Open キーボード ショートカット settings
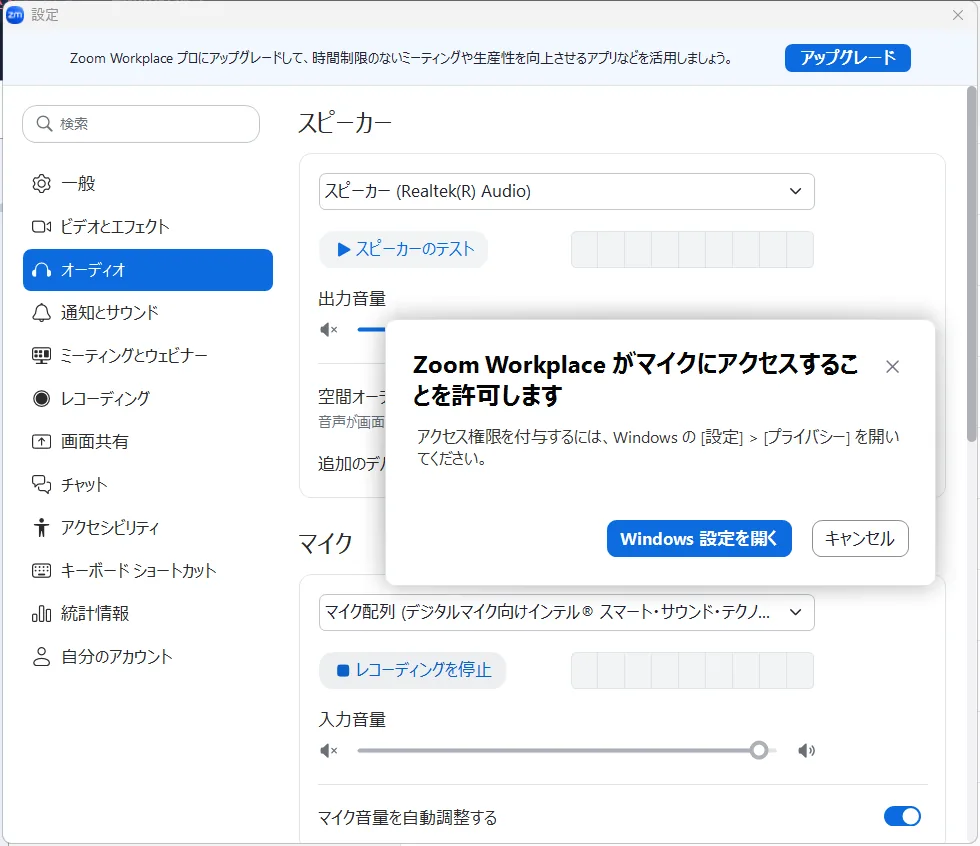Image resolution: width=980 pixels, height=846 pixels. [148, 570]
